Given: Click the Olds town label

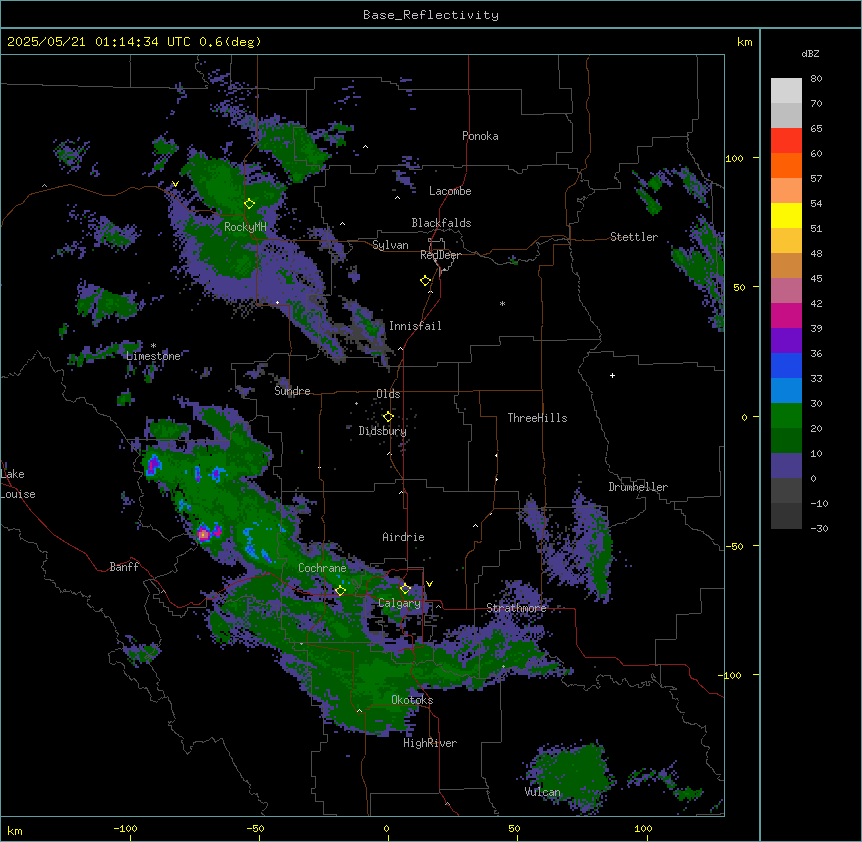Looking at the screenshot, I should (x=388, y=394).
